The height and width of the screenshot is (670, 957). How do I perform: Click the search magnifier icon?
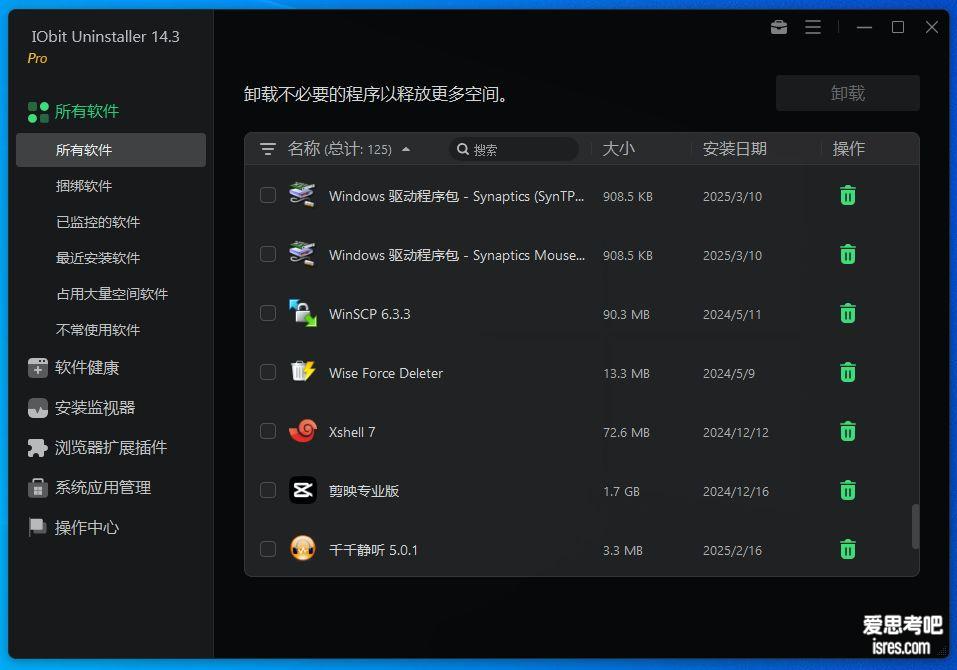pyautogui.click(x=463, y=149)
